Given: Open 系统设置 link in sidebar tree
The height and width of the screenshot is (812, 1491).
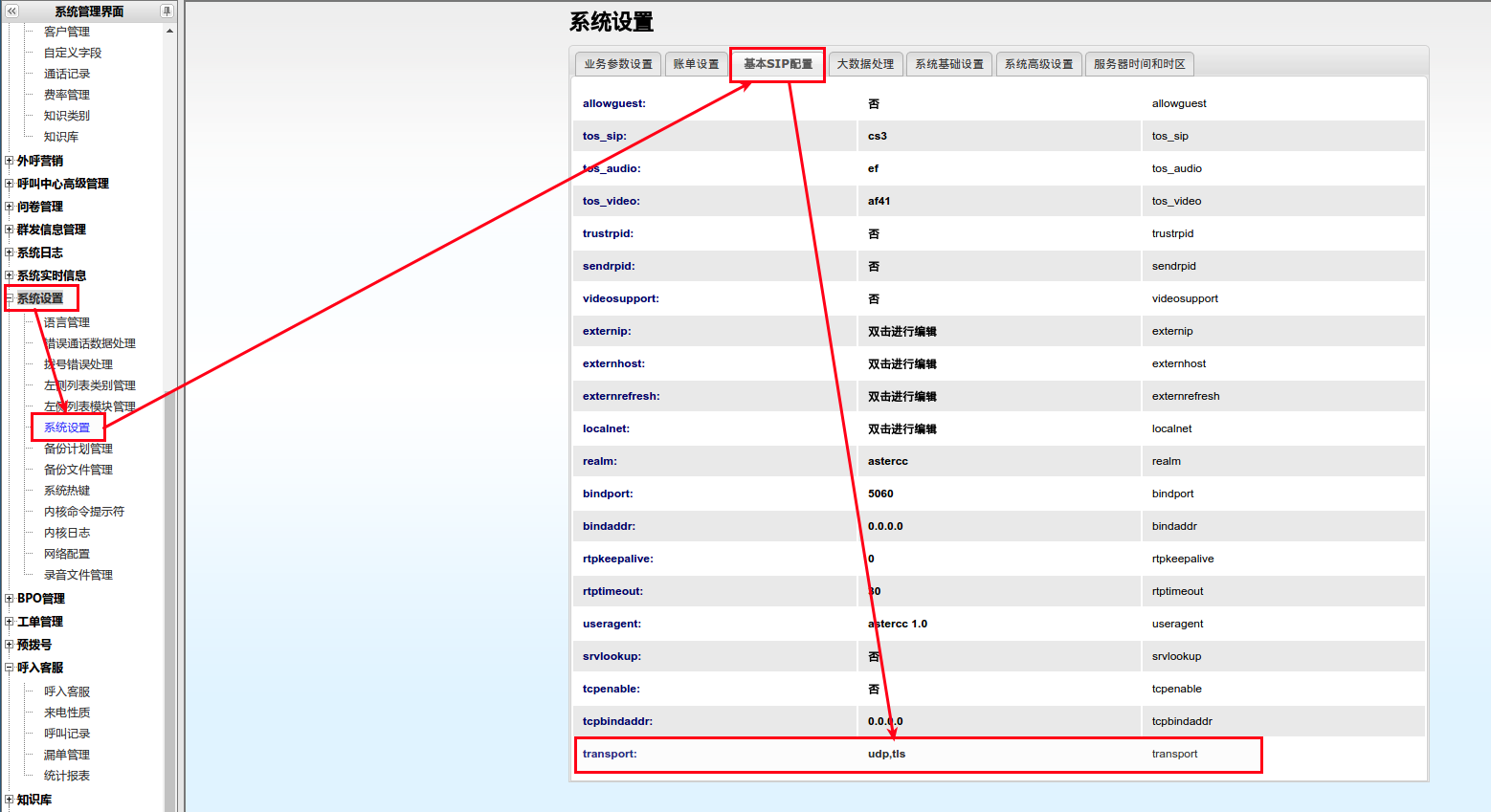Looking at the screenshot, I should (x=67, y=428).
